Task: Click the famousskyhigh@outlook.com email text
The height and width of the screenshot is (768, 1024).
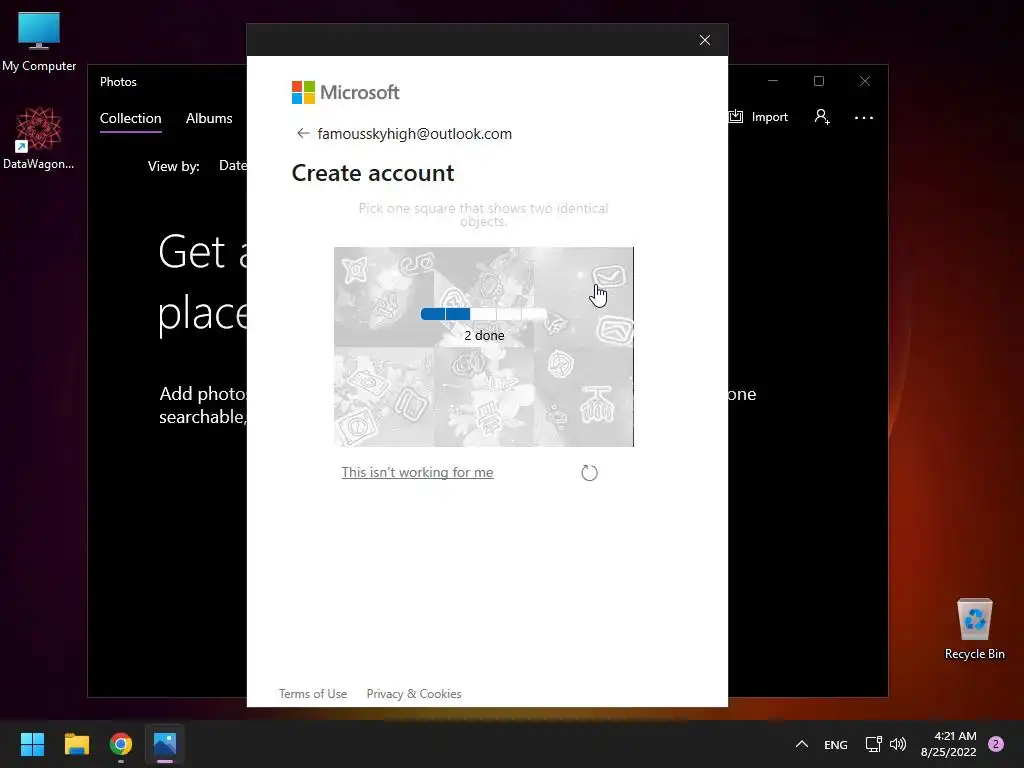Action: coord(415,134)
